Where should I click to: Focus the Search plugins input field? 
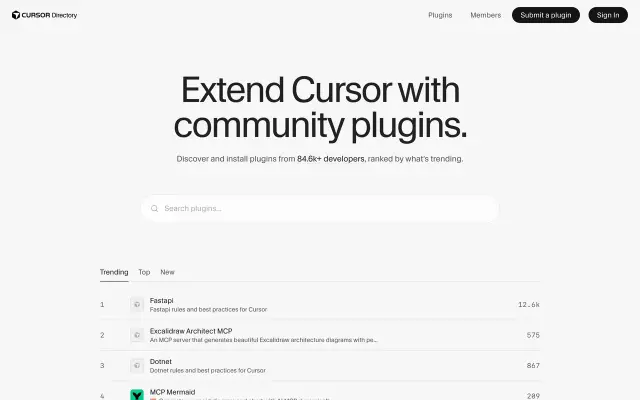click(x=320, y=209)
